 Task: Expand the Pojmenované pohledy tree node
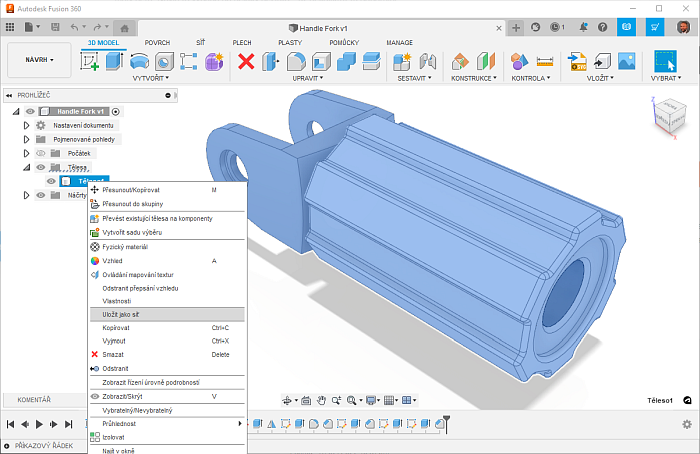[x=27, y=139]
